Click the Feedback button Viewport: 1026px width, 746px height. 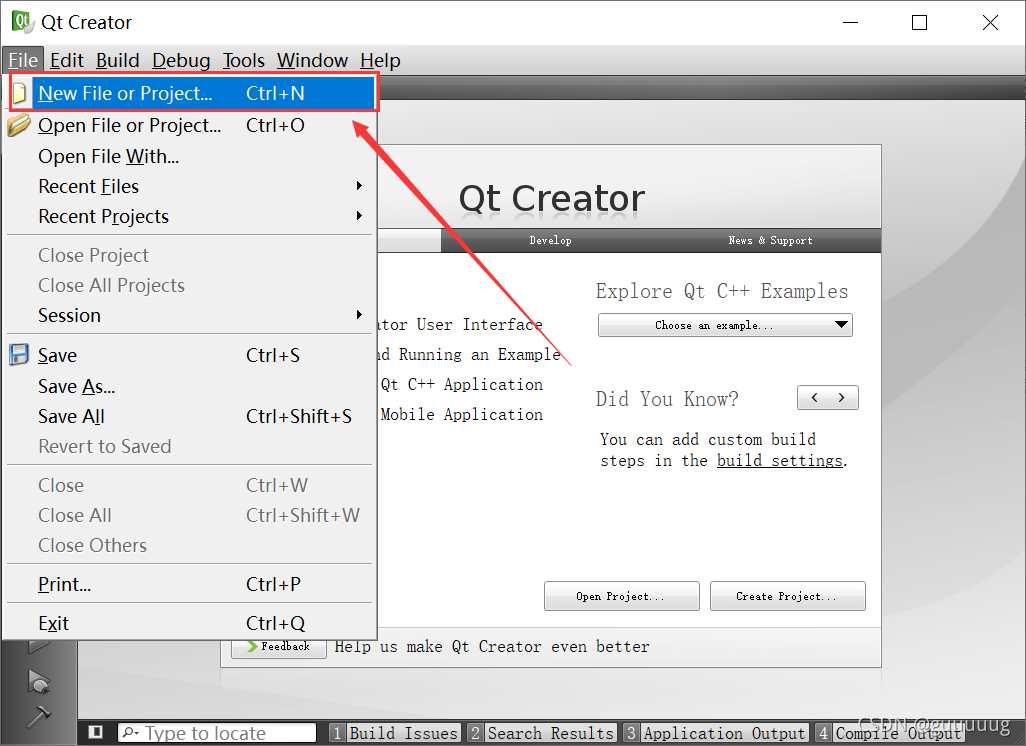[279, 647]
